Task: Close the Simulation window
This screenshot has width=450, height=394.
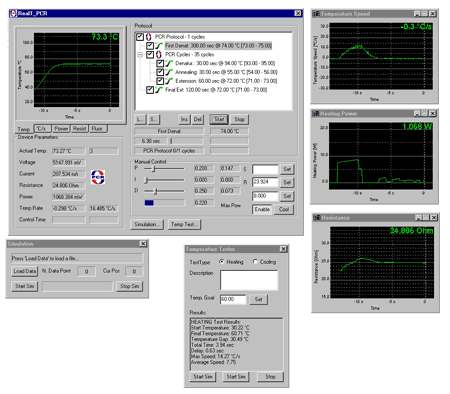Action: (x=143, y=244)
